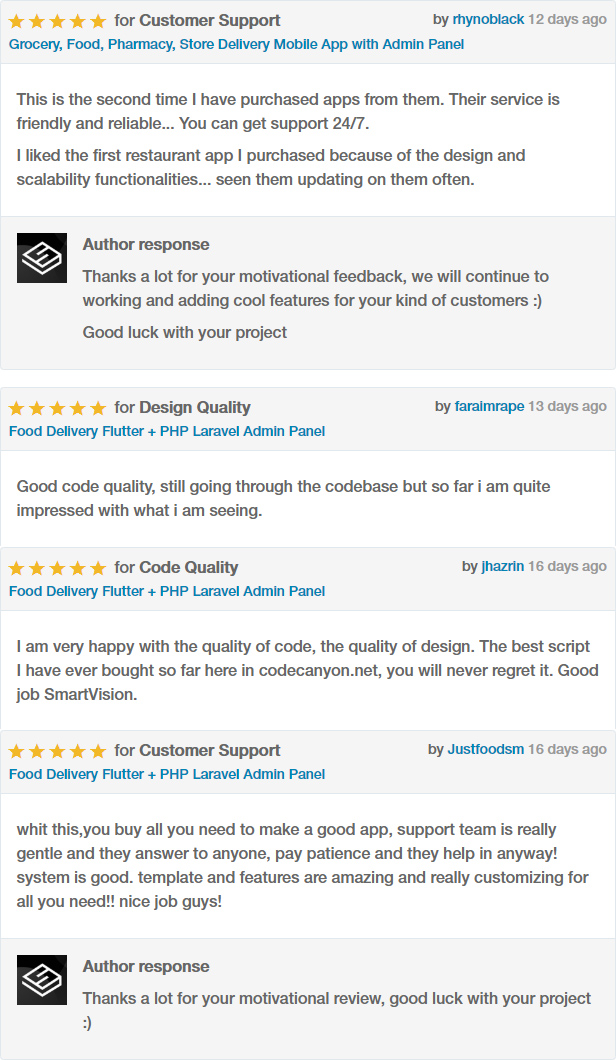Click the '12 days ago' timestamp
The height and width of the screenshot is (1060, 616).
[x=567, y=19]
